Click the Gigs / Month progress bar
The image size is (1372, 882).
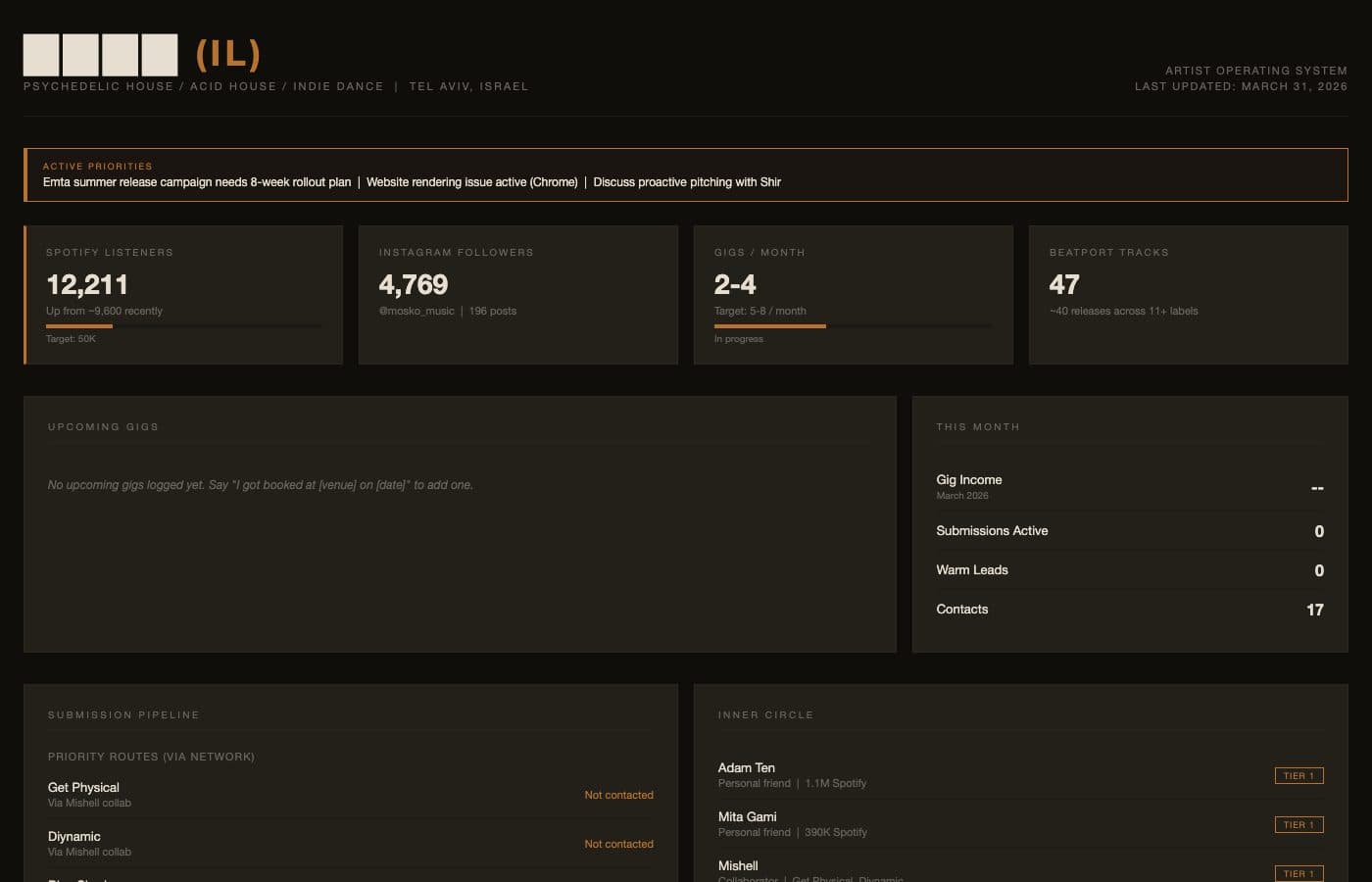[853, 326]
